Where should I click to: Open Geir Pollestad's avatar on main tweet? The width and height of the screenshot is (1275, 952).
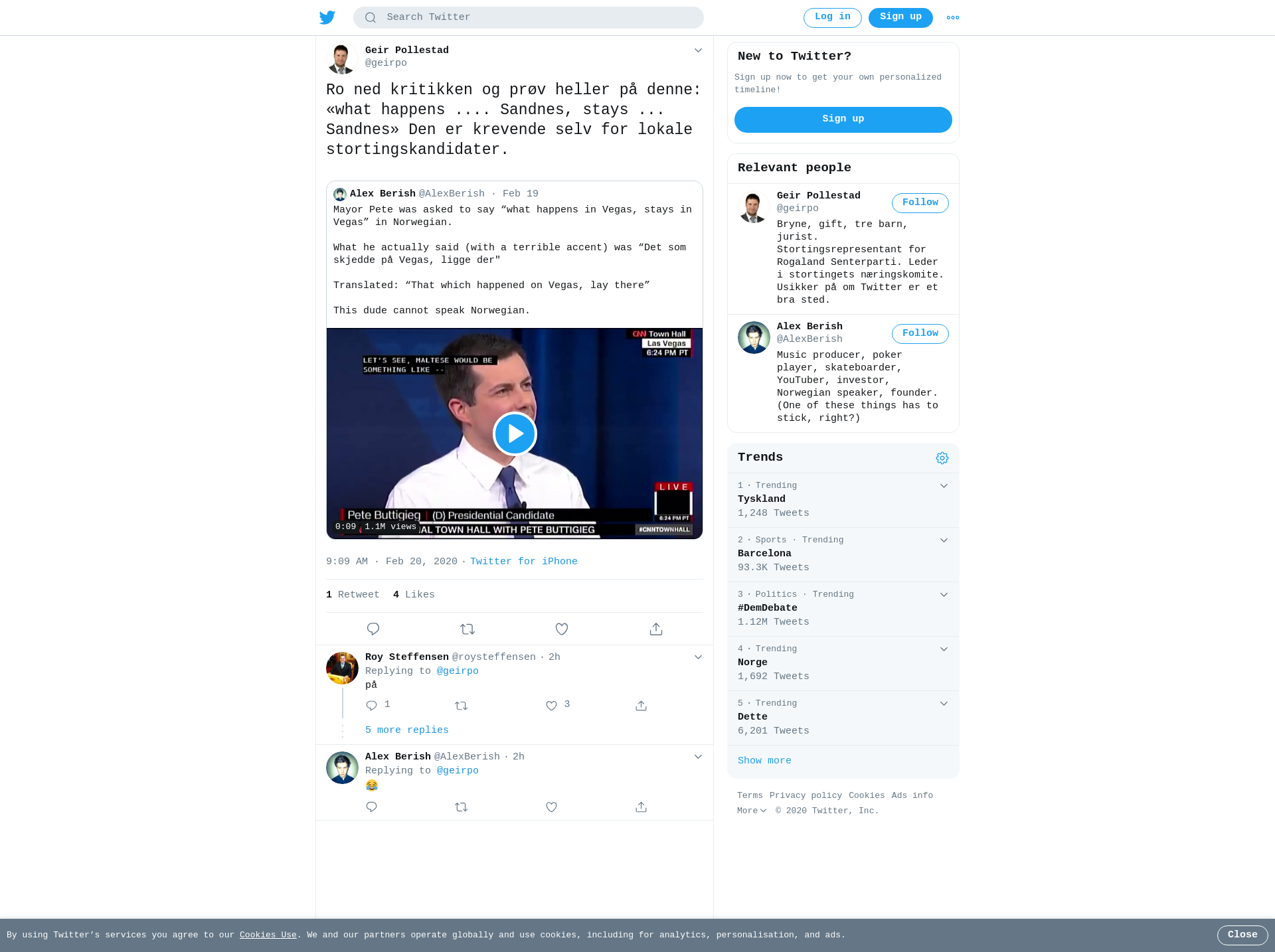[342, 58]
